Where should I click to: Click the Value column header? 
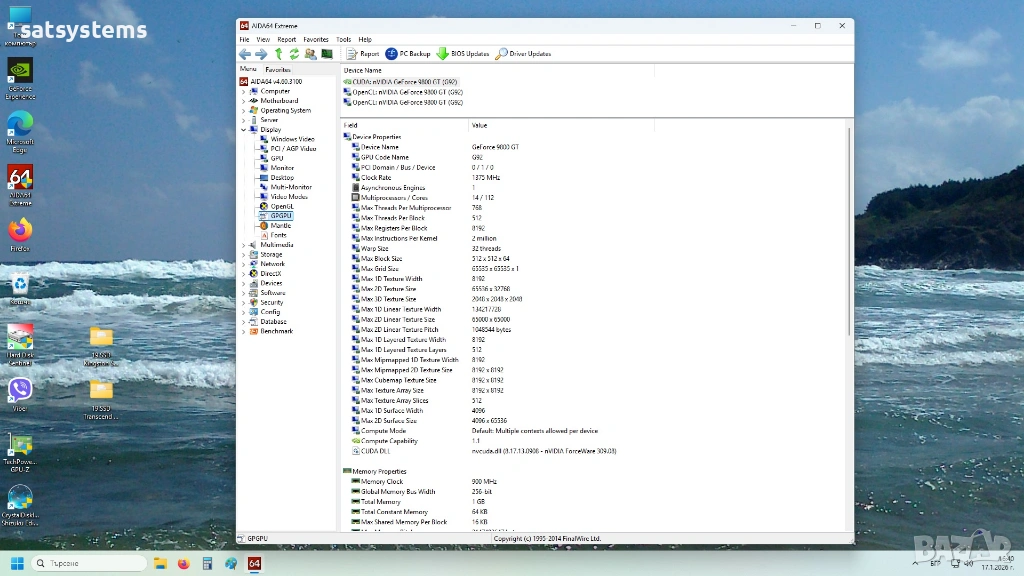click(479, 126)
